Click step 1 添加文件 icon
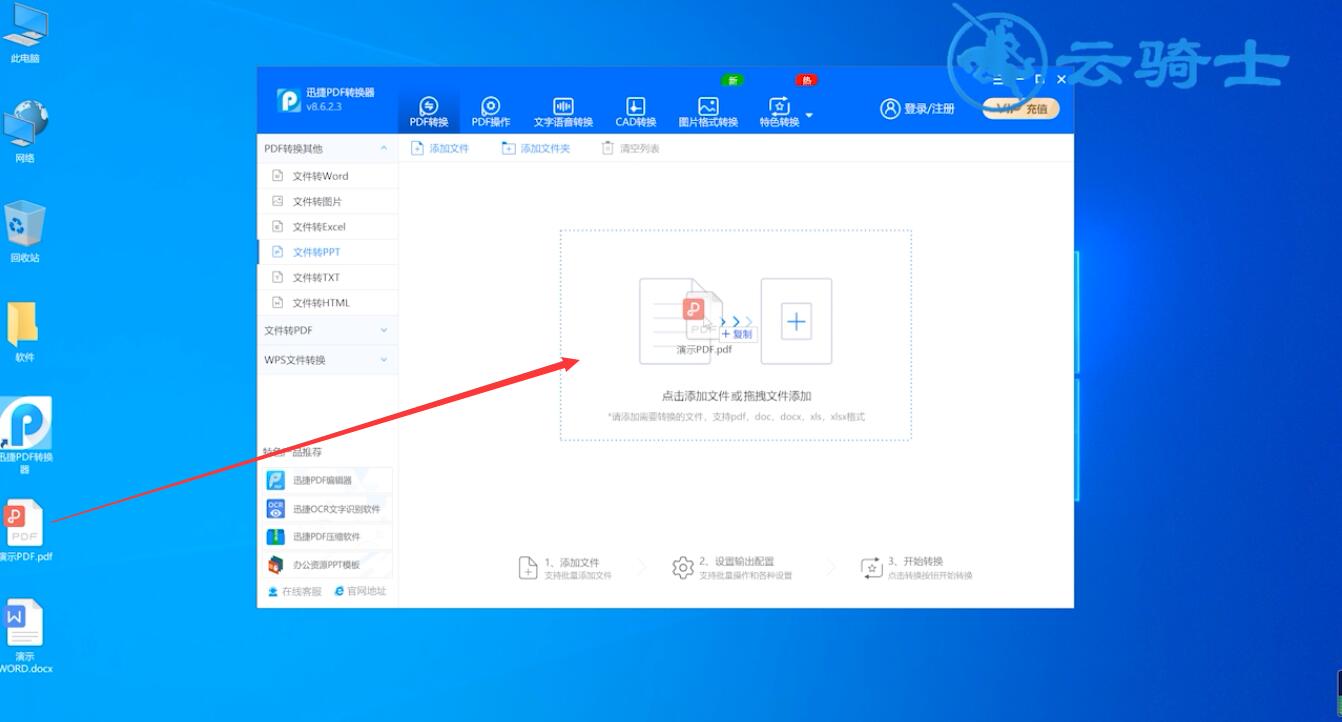The height and width of the screenshot is (722, 1342). [528, 568]
